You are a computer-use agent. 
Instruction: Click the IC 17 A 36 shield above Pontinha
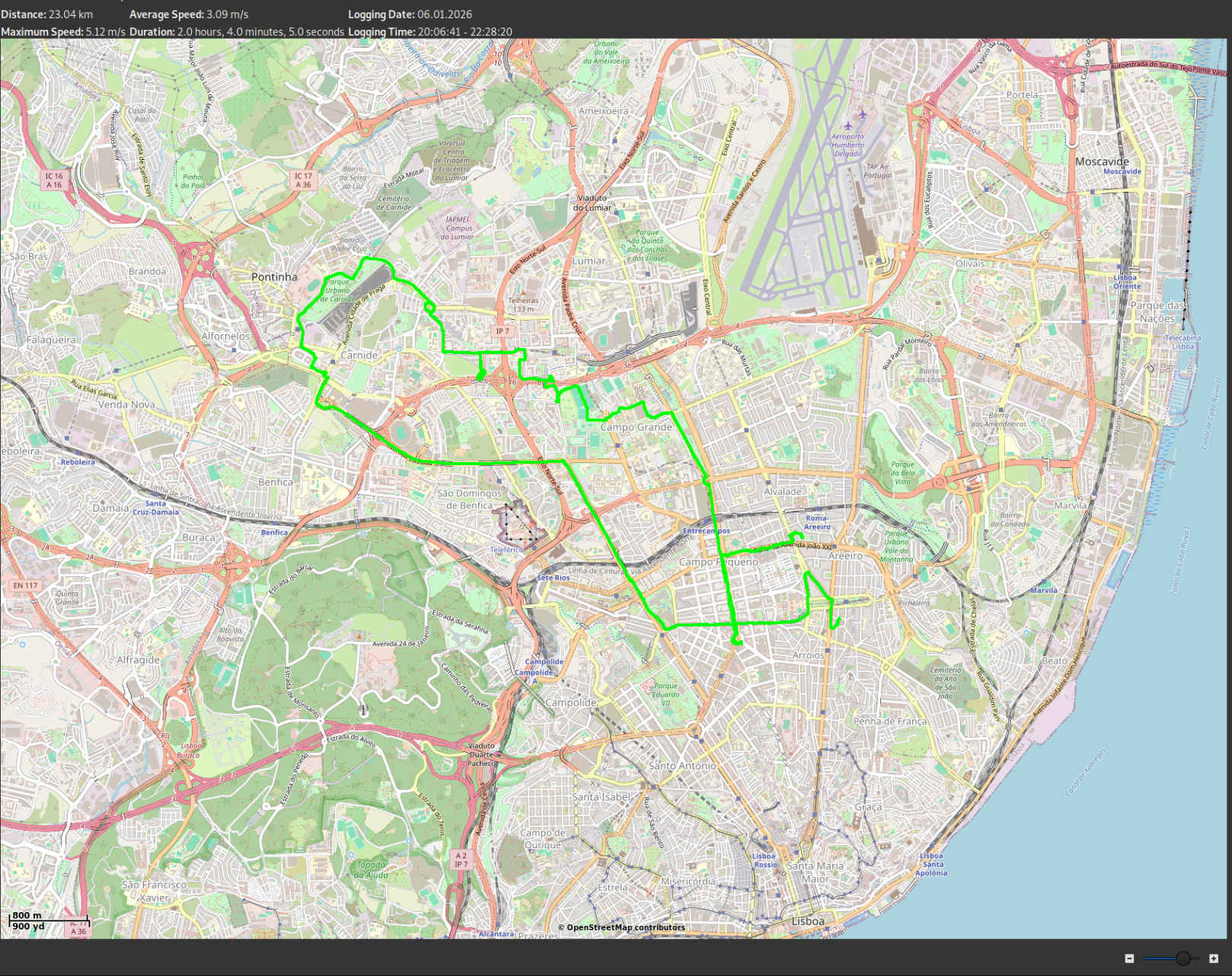coord(303,180)
